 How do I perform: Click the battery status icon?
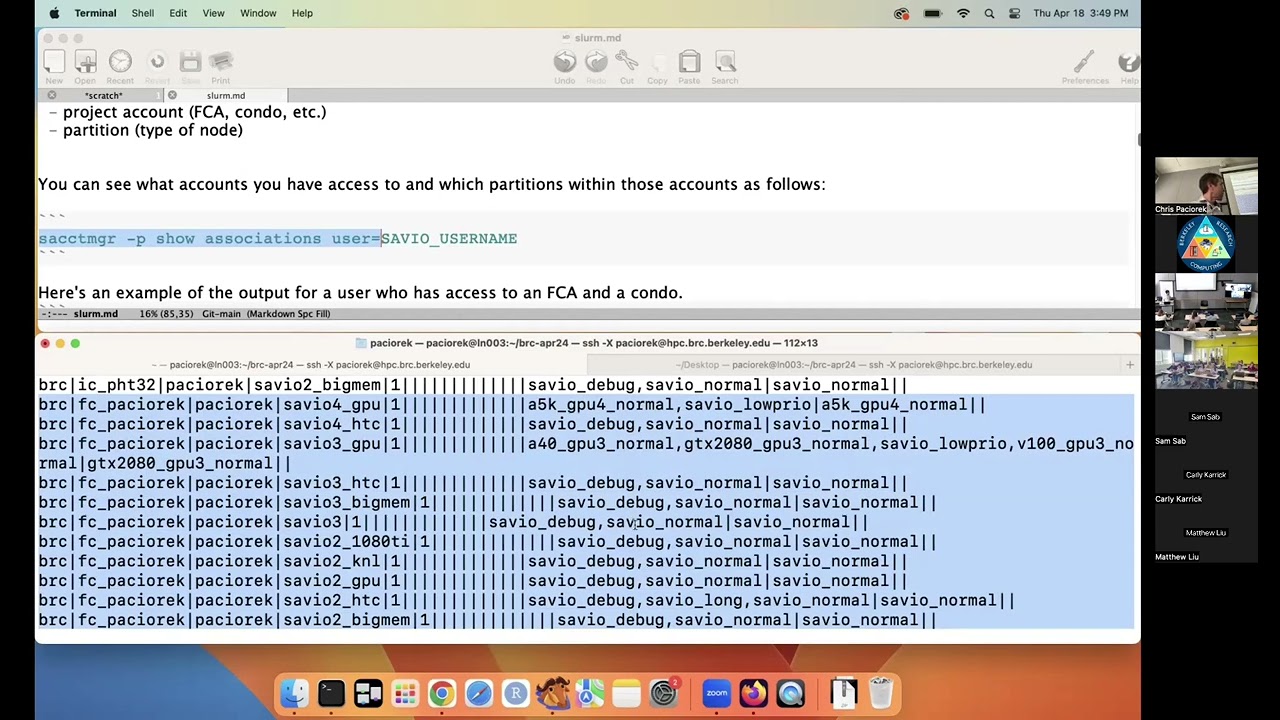tap(932, 13)
